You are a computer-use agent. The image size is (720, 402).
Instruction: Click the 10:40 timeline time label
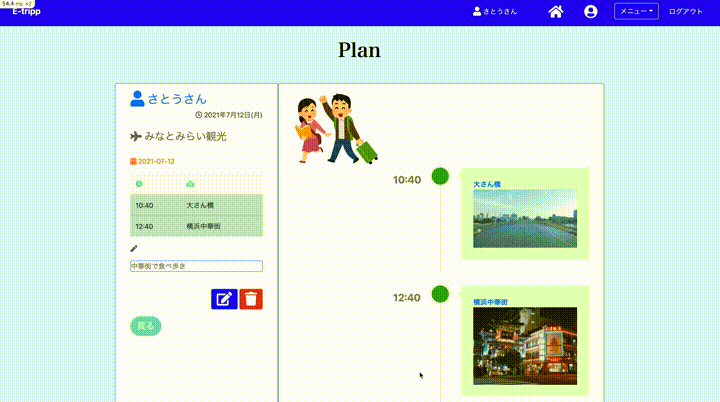(x=407, y=180)
